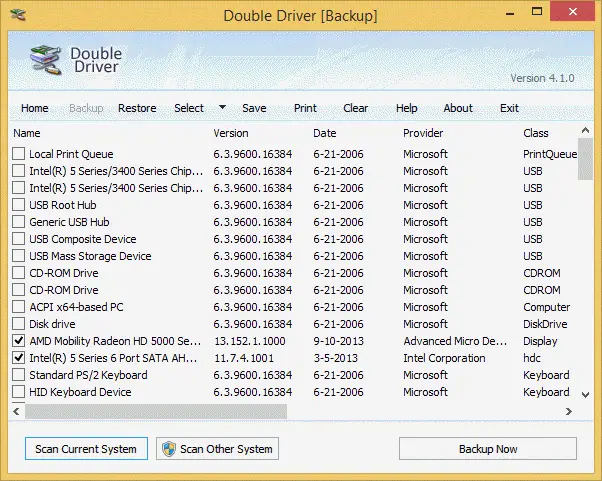Click the vertical scrollbar thumb
This screenshot has width=602, height=481.
[585, 159]
